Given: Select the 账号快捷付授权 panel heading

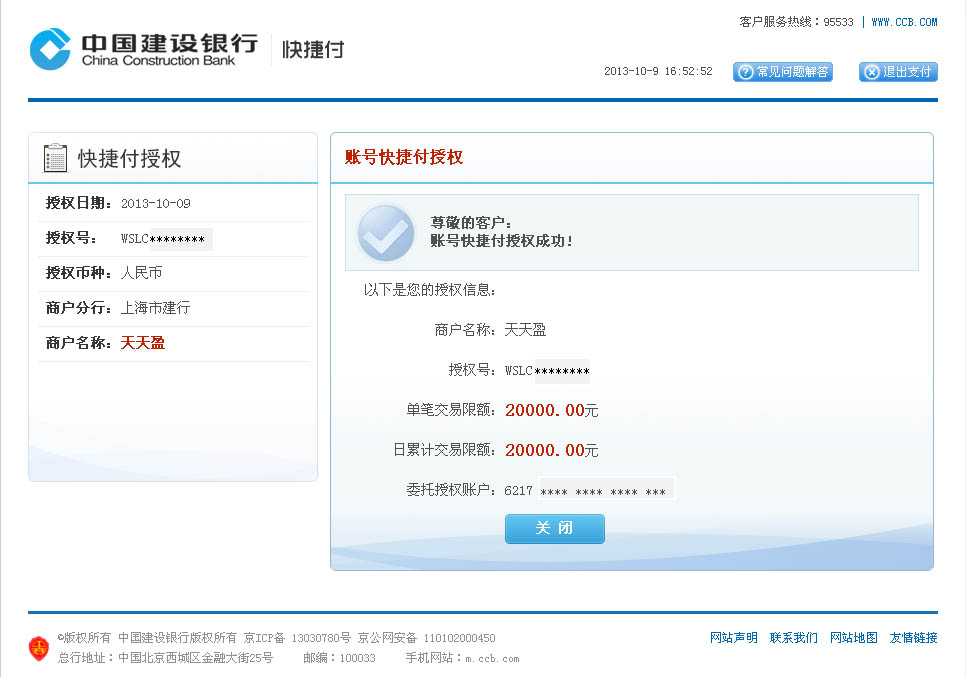Looking at the screenshot, I should 404,157.
